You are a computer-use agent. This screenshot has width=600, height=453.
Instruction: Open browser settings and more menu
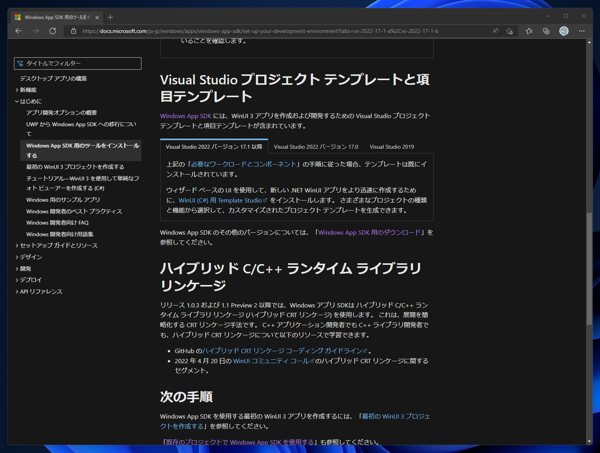click(x=582, y=31)
